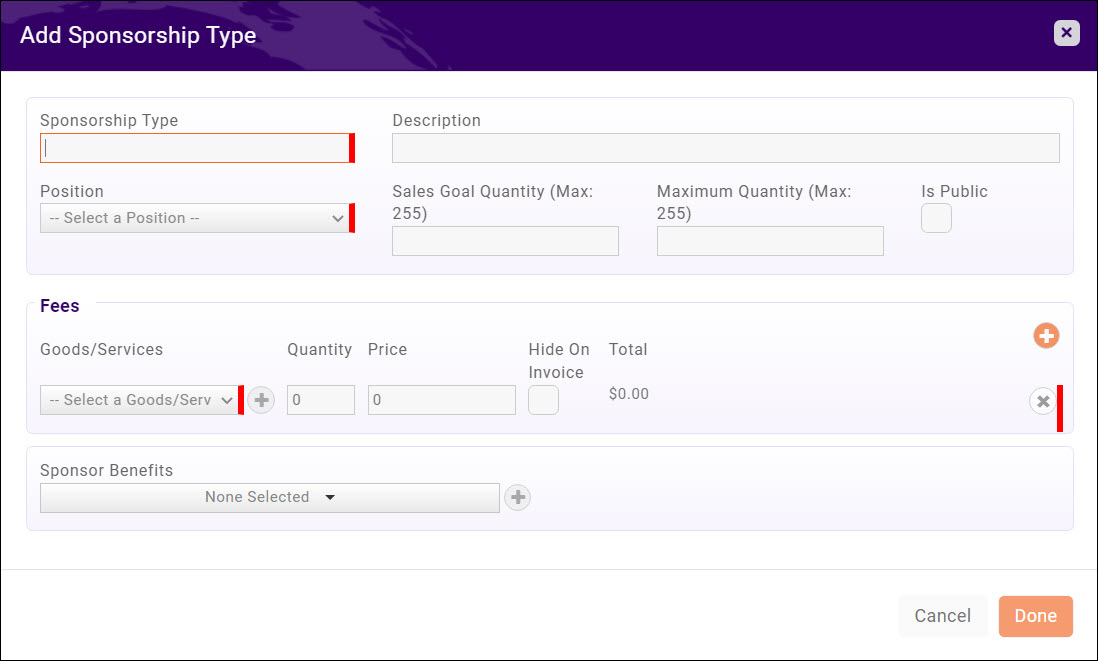1098x661 pixels.
Task: Click into the Description field
Action: coord(725,148)
